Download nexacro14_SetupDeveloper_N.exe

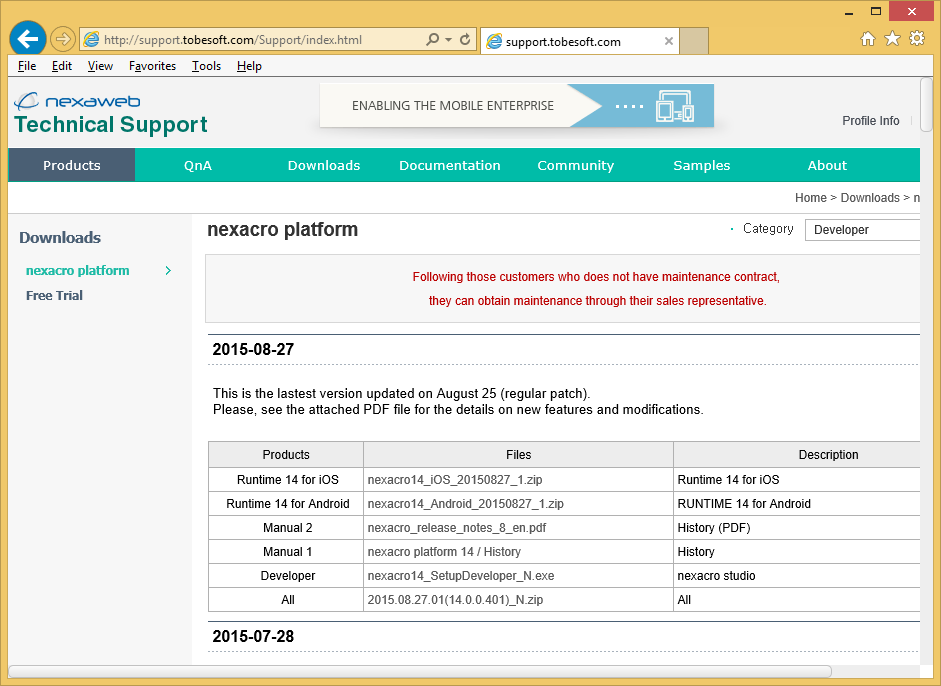coord(461,576)
